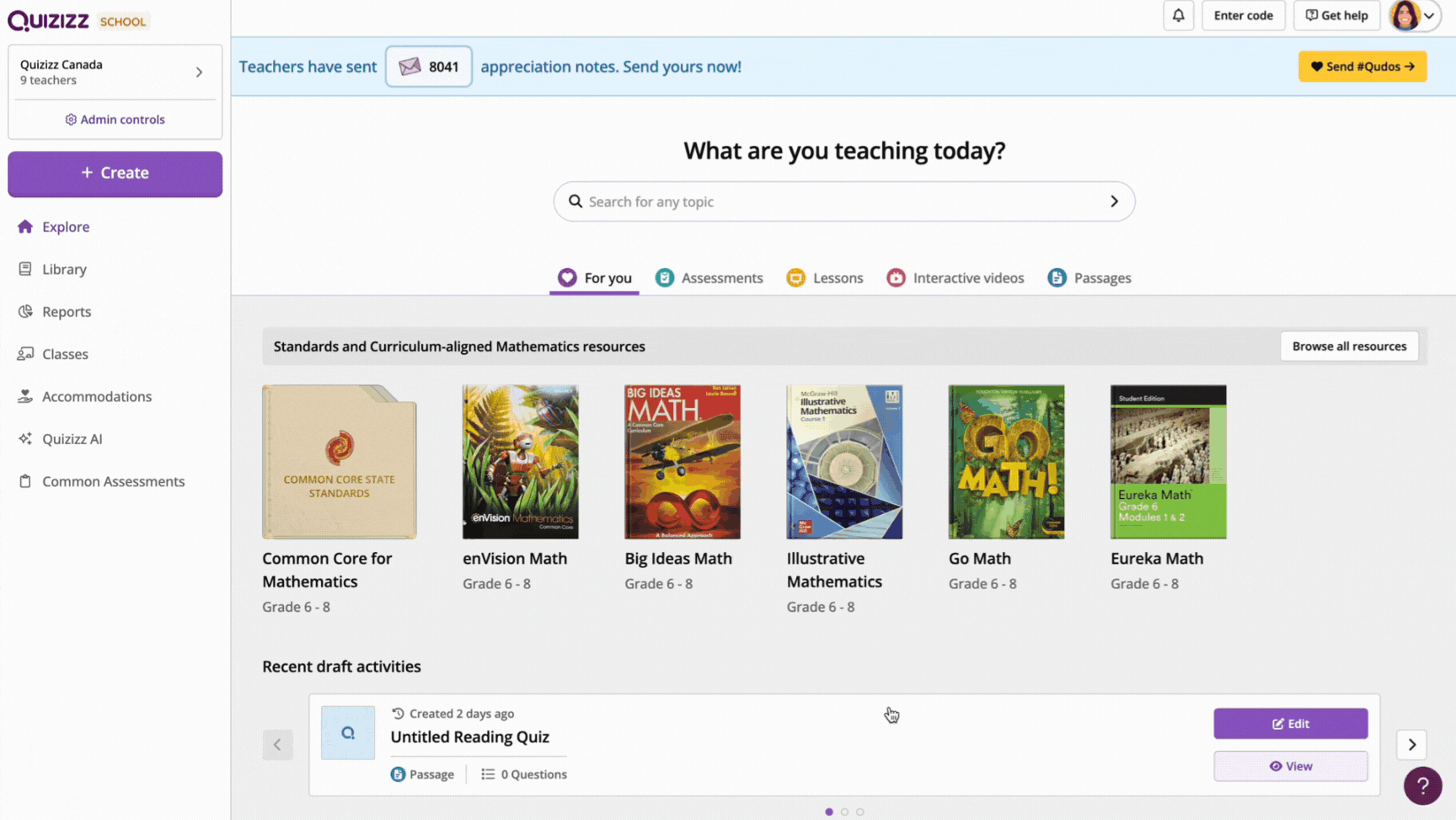Focus the Search for any topic field

(843, 201)
